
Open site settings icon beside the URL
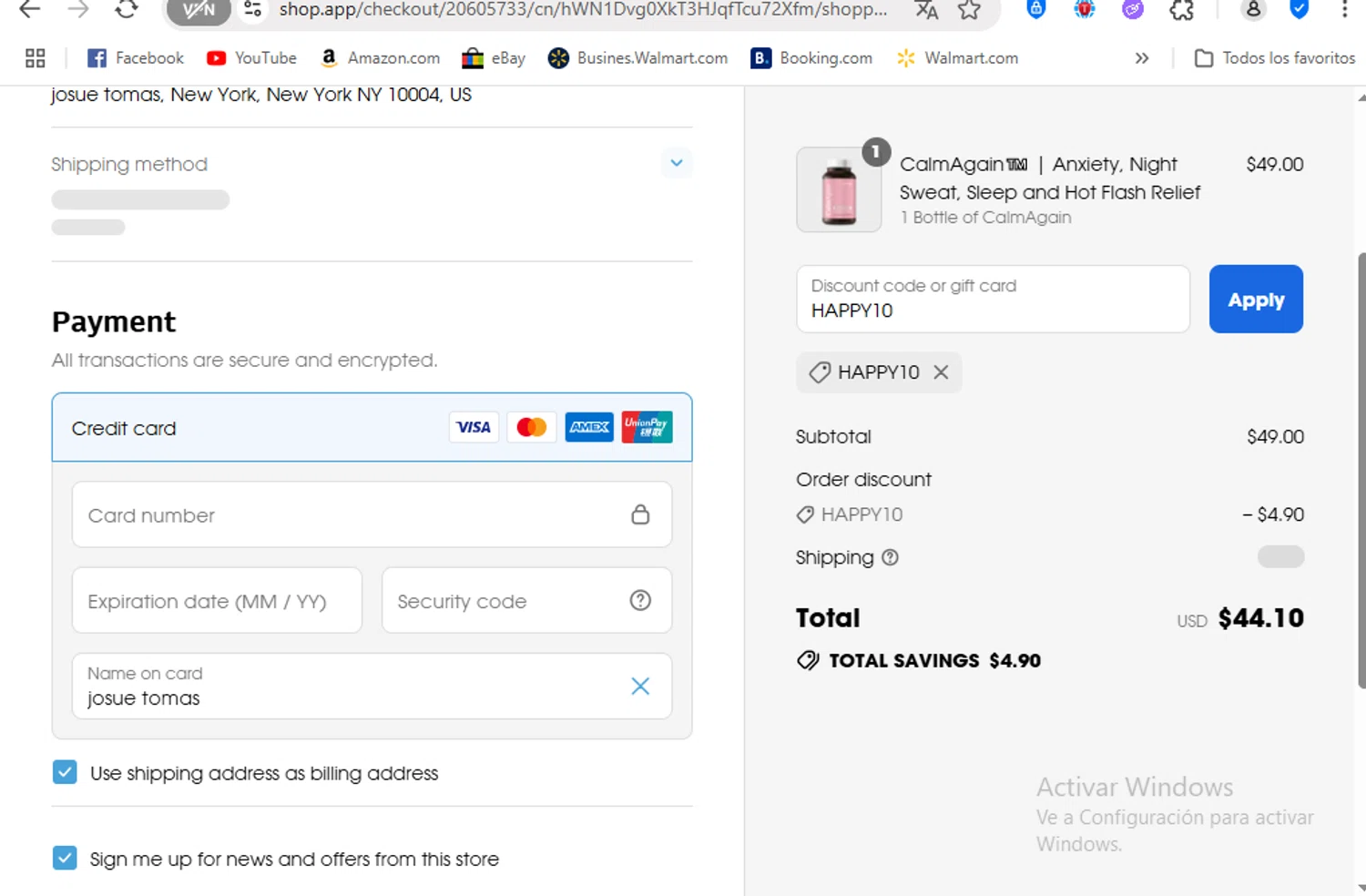coord(252,10)
